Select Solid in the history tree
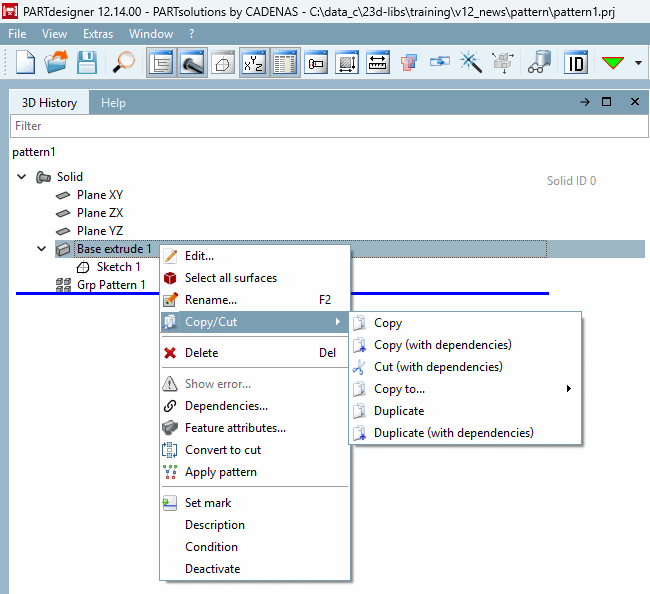Viewport: 650px width, 594px height. pyautogui.click(x=70, y=177)
